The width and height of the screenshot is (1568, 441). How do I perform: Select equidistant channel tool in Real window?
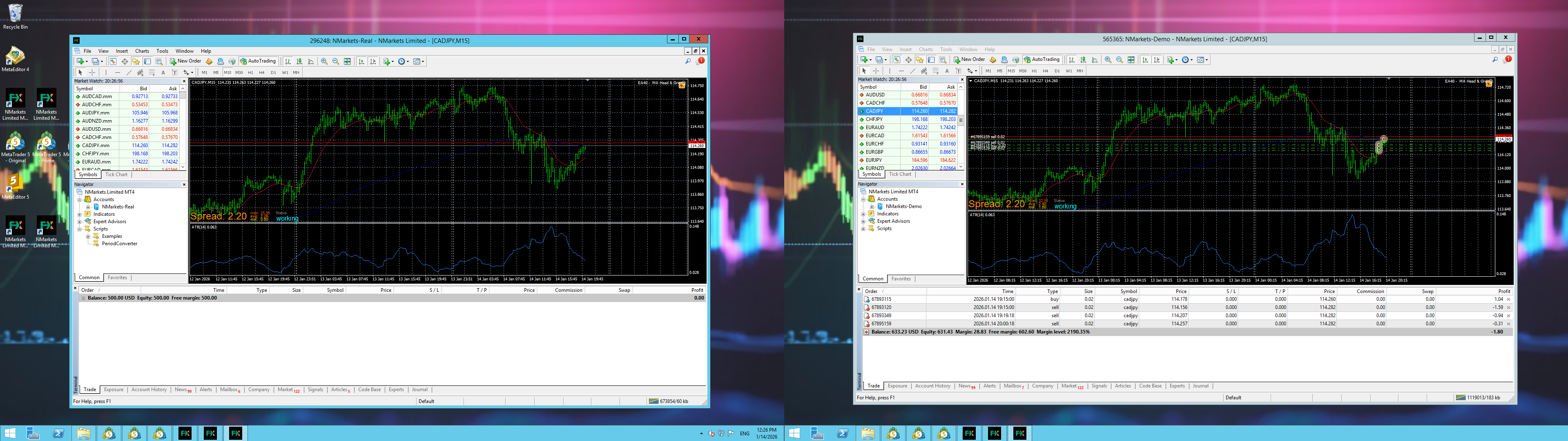point(141,72)
